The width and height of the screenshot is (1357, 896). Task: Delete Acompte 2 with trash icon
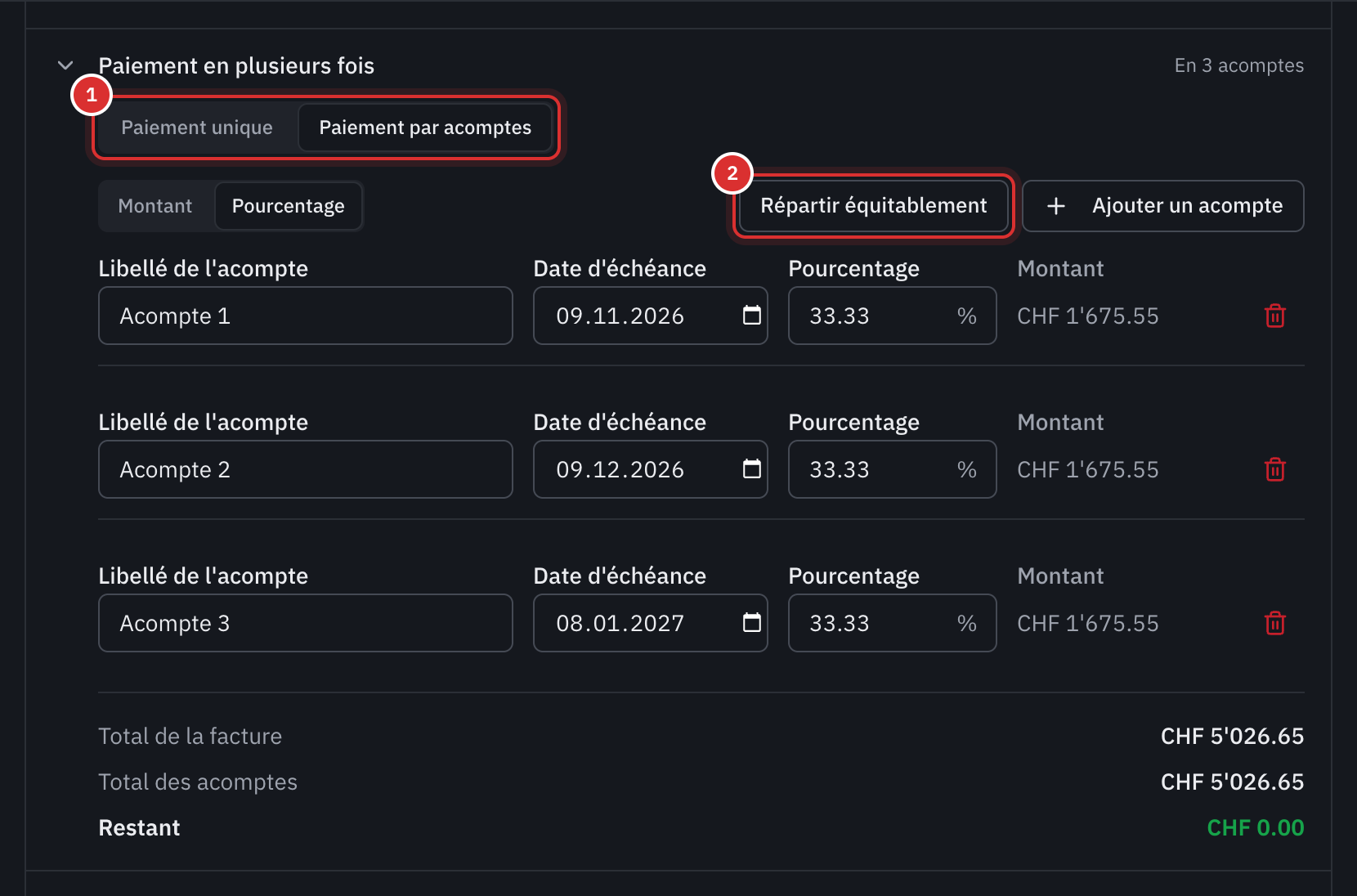click(1274, 469)
